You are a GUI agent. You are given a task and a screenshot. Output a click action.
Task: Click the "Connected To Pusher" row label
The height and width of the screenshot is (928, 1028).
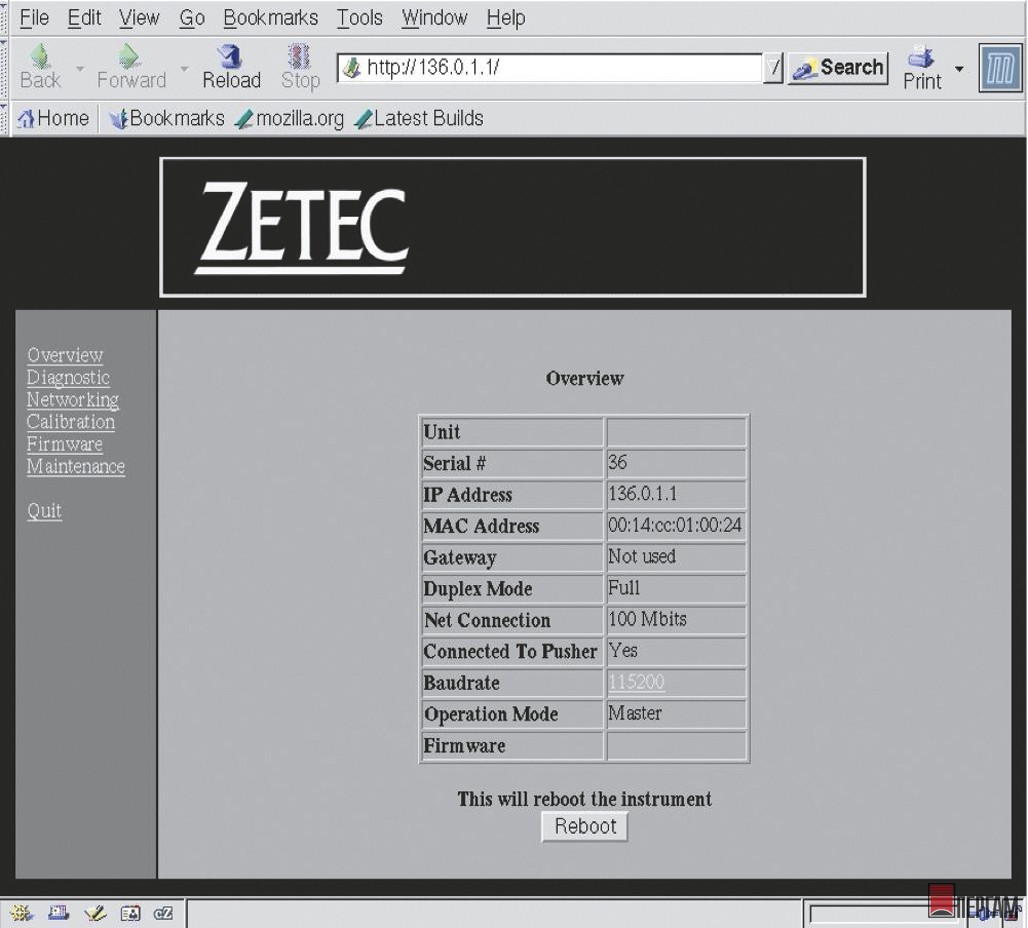coord(510,651)
